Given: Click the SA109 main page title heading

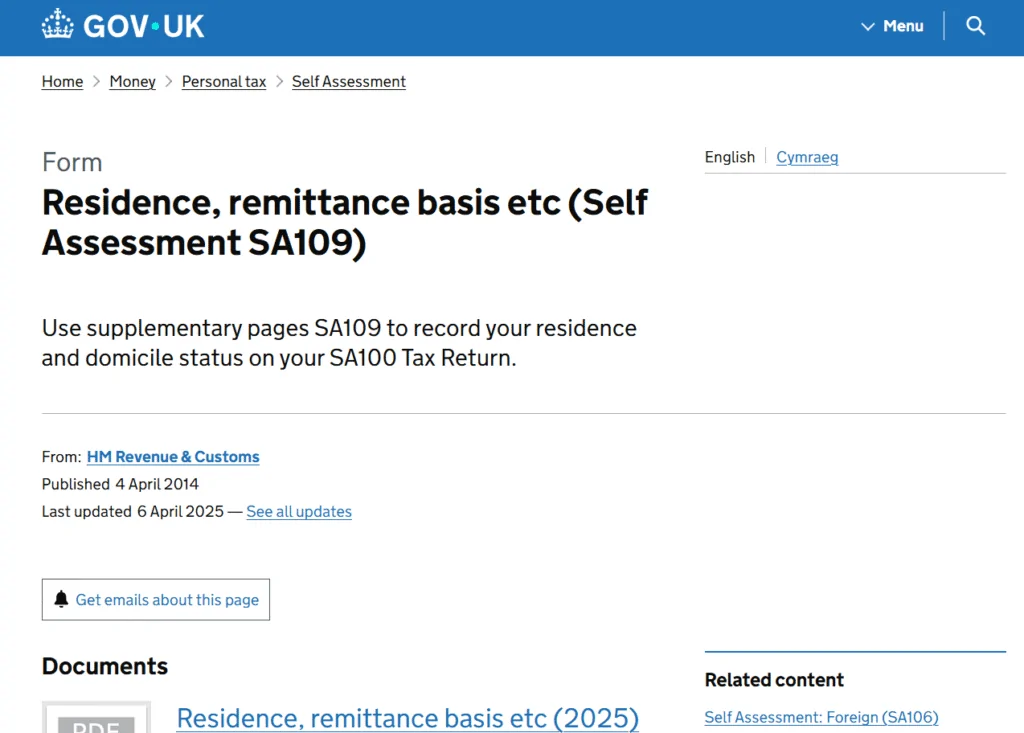Looking at the screenshot, I should pyautogui.click(x=345, y=222).
